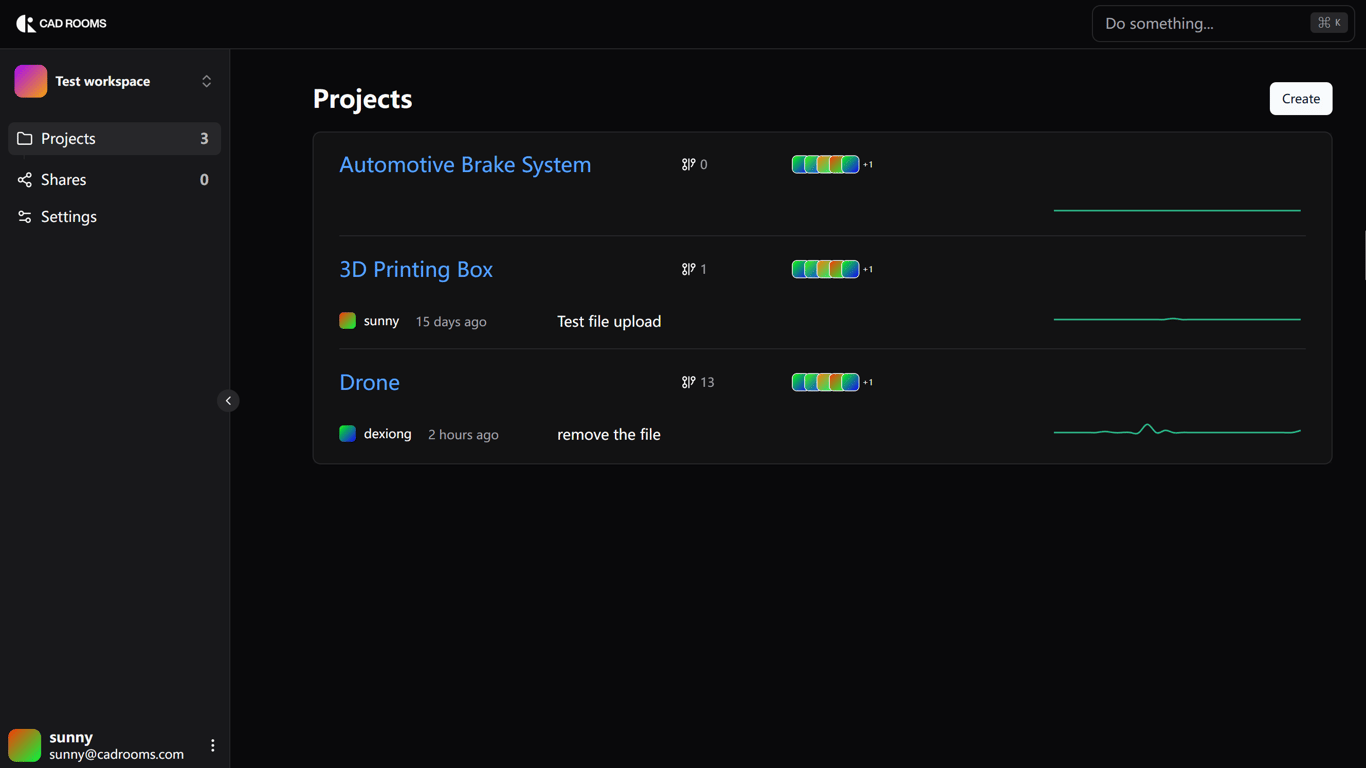Screen dimensions: 1366x768
Task: Click the Test workspace gradient avatar
Action: (31, 81)
